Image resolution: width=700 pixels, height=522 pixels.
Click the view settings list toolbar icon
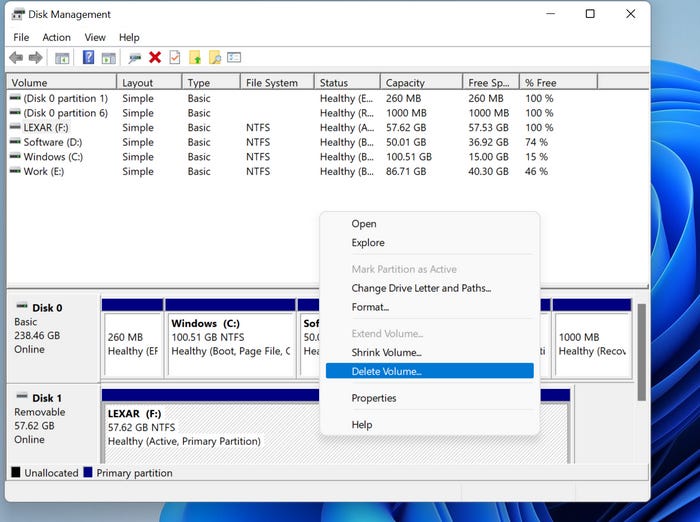[234, 57]
